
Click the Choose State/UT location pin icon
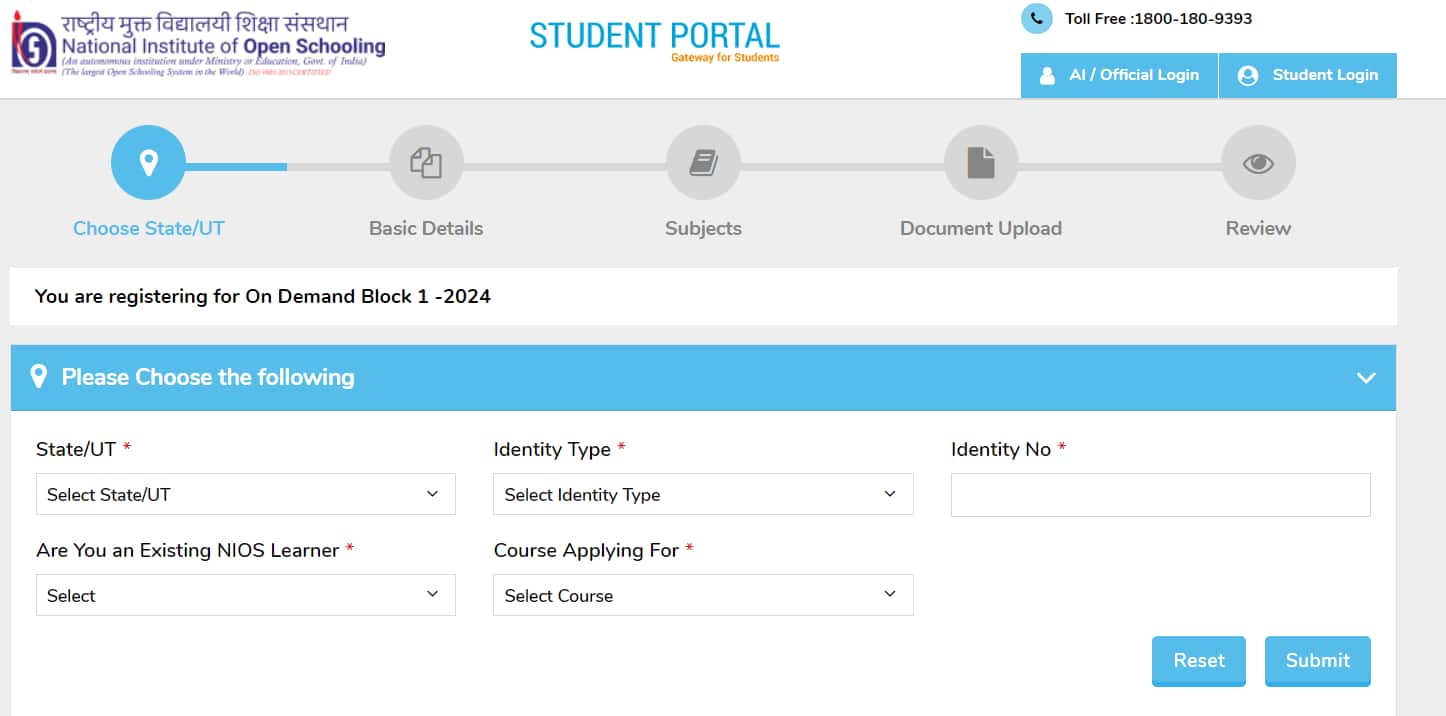tap(148, 162)
